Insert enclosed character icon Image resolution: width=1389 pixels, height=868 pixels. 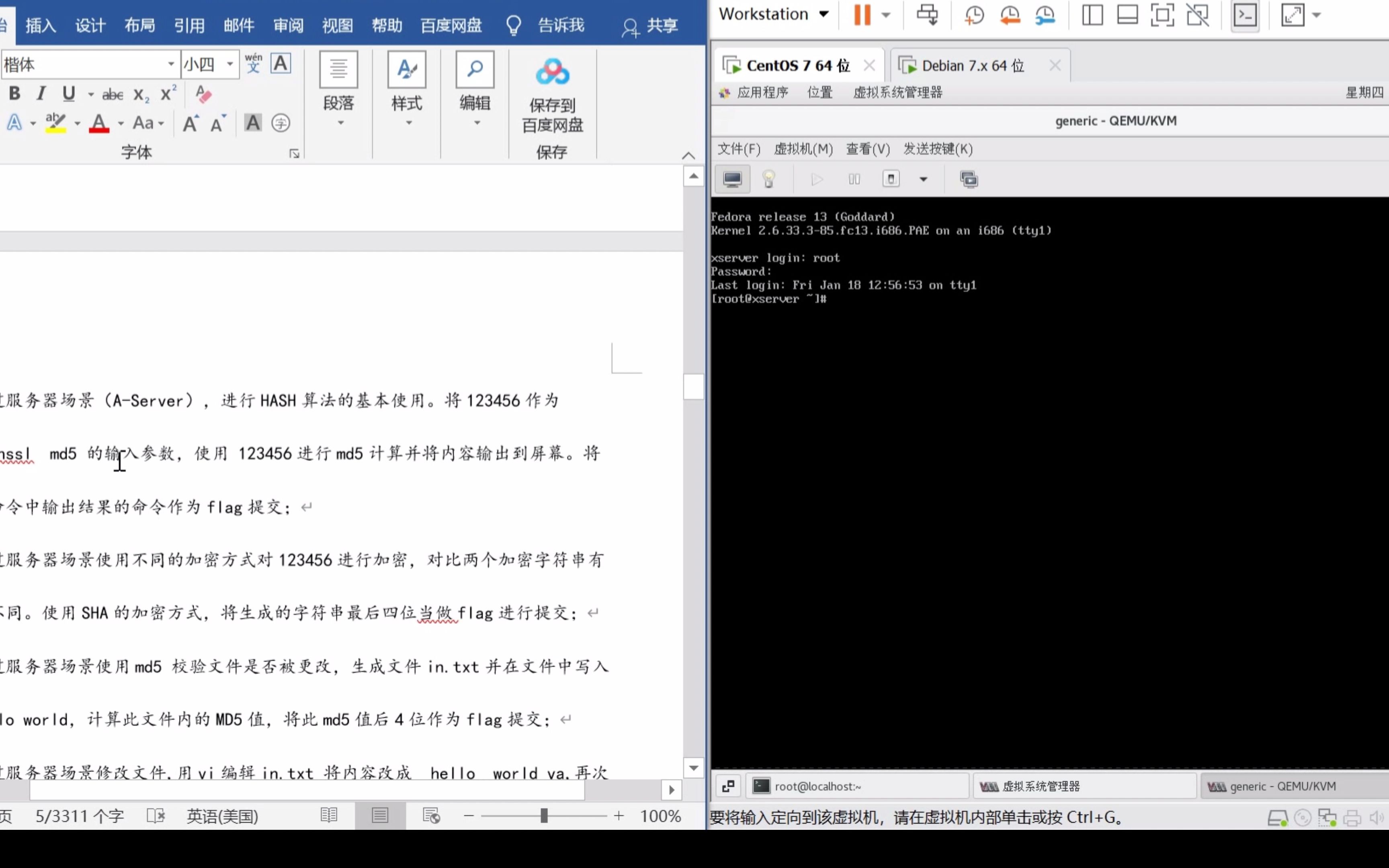pos(281,123)
